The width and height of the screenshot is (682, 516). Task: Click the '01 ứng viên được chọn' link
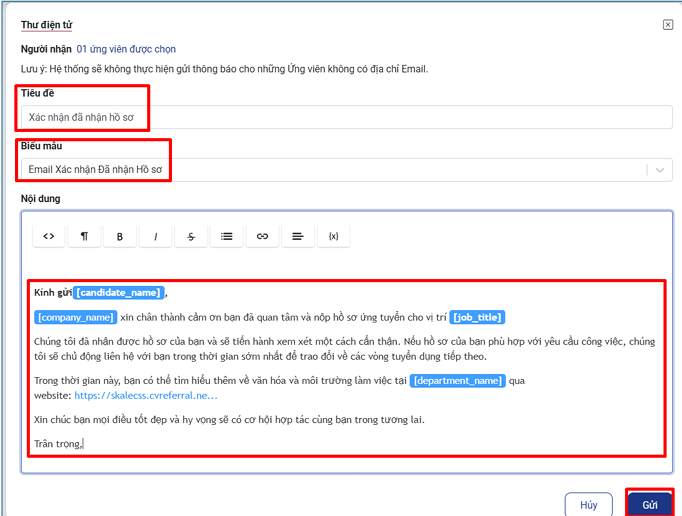coord(126,49)
